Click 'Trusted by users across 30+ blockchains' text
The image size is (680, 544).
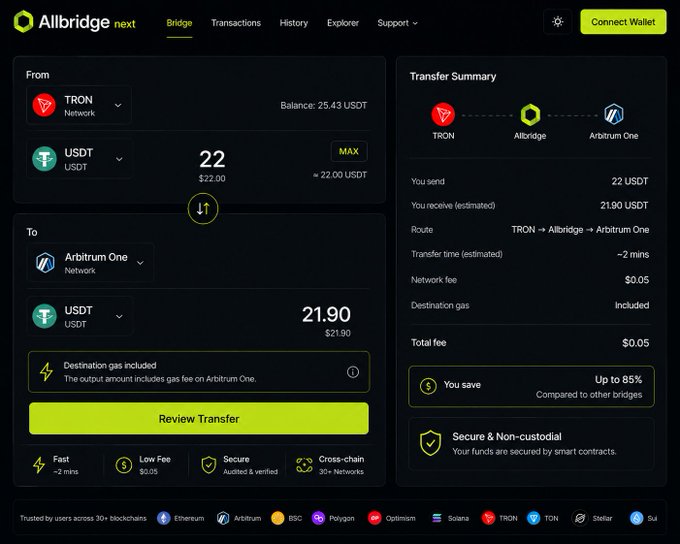[83, 518]
